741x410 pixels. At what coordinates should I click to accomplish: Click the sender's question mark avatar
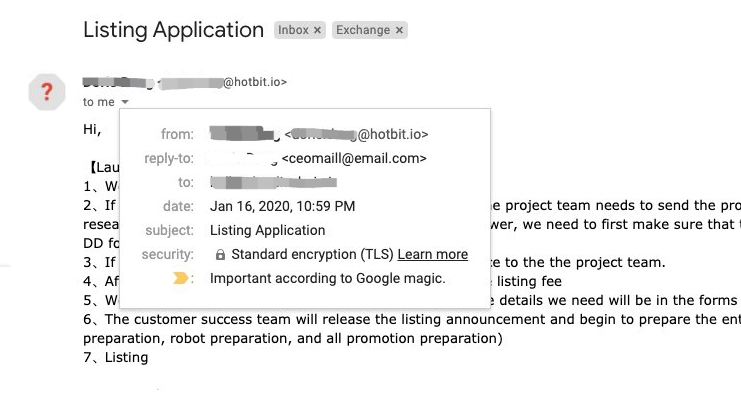[x=46, y=93]
